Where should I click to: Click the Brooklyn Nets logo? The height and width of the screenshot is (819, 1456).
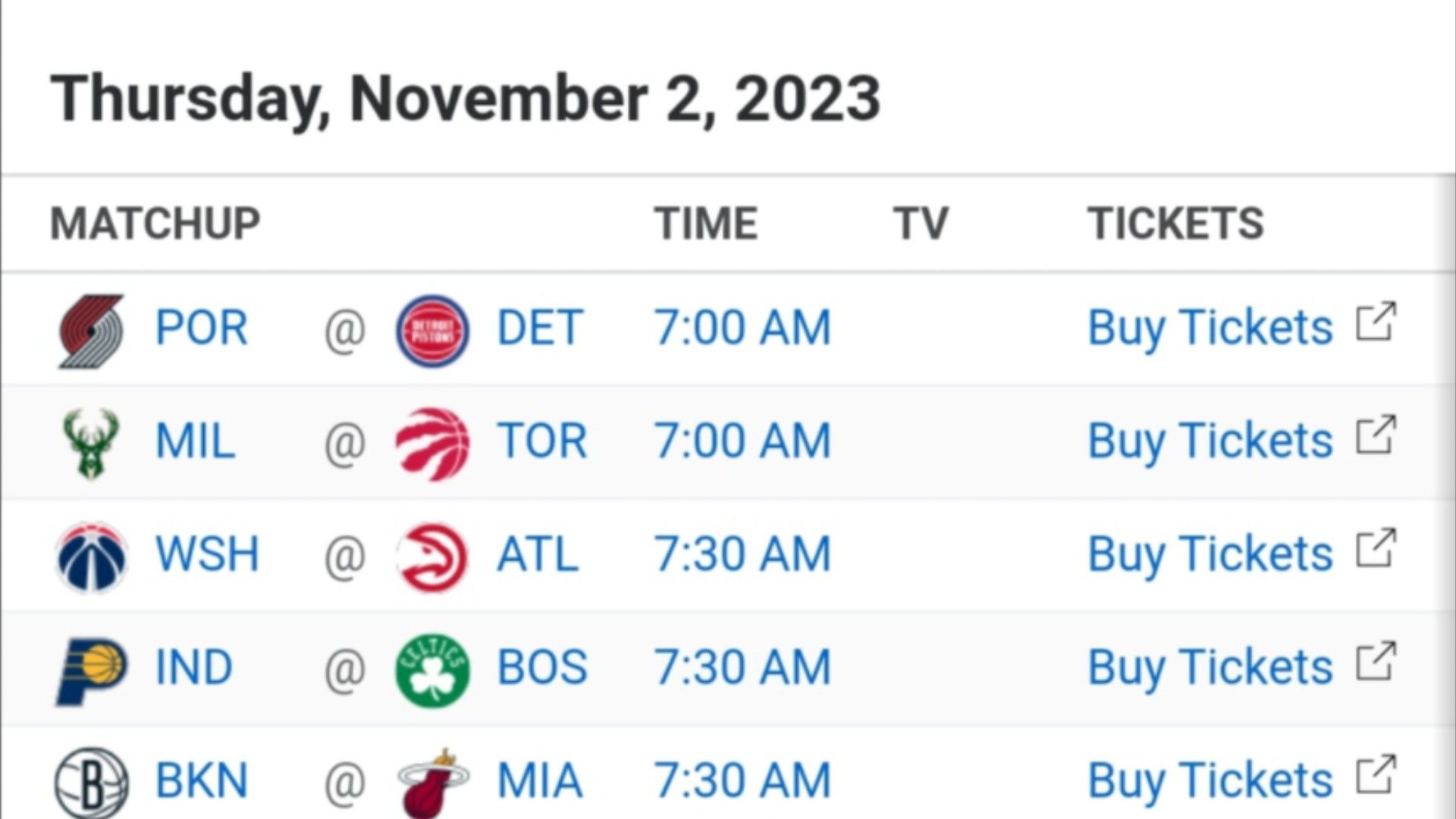(92, 783)
